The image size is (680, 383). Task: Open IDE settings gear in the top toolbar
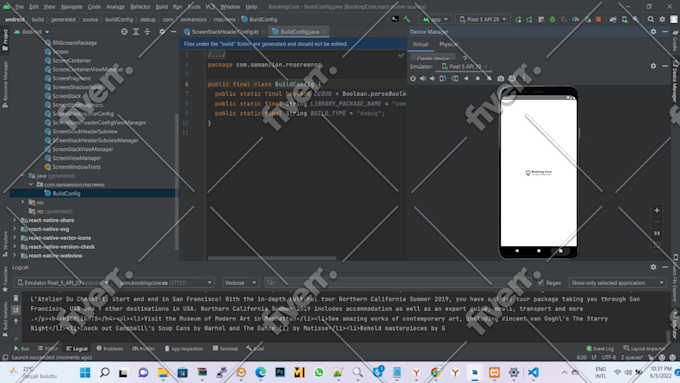(662, 19)
